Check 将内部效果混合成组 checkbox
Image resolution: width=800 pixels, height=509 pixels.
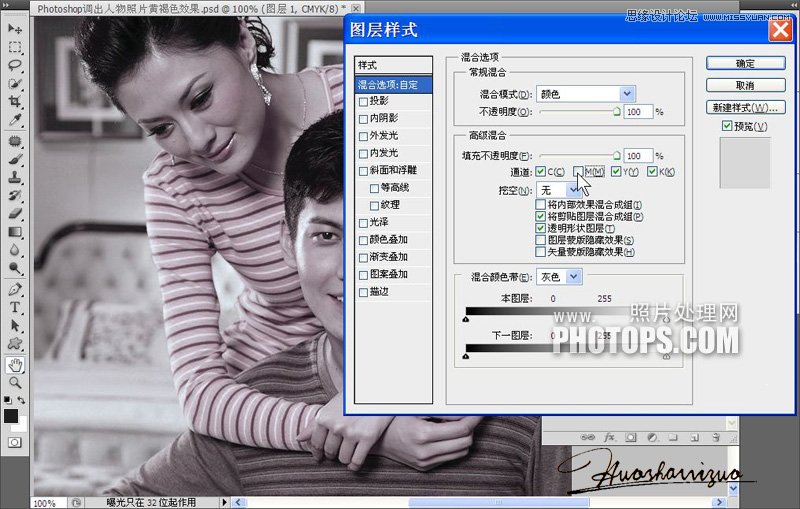(x=540, y=205)
